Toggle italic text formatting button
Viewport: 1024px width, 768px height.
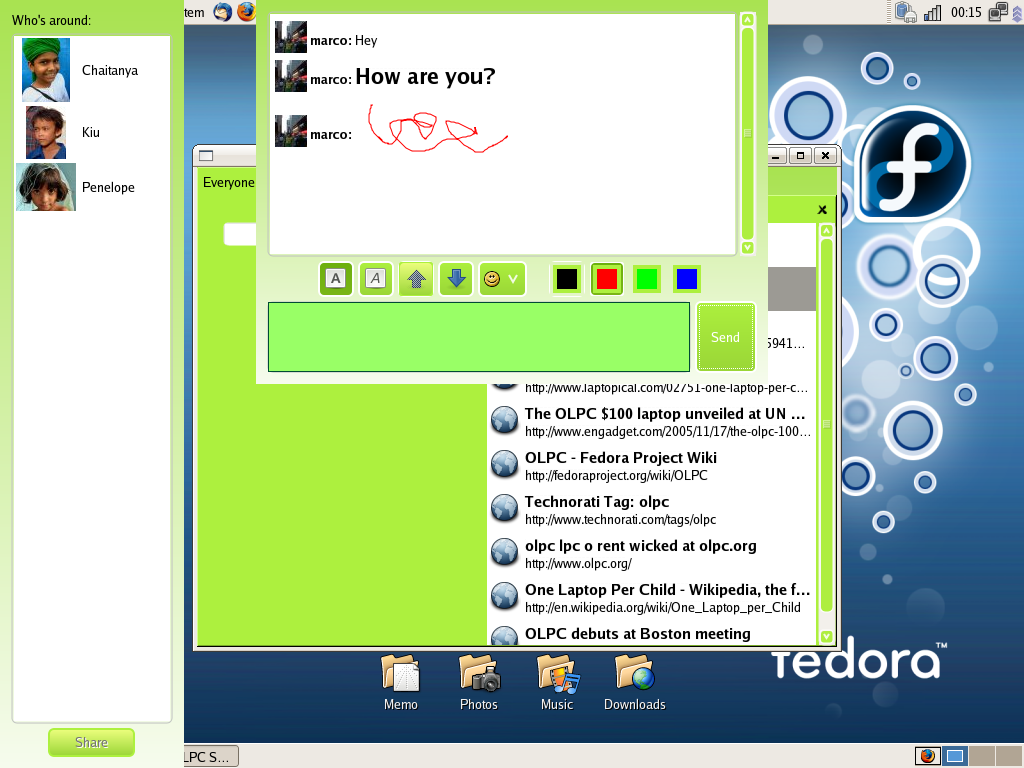click(x=375, y=278)
